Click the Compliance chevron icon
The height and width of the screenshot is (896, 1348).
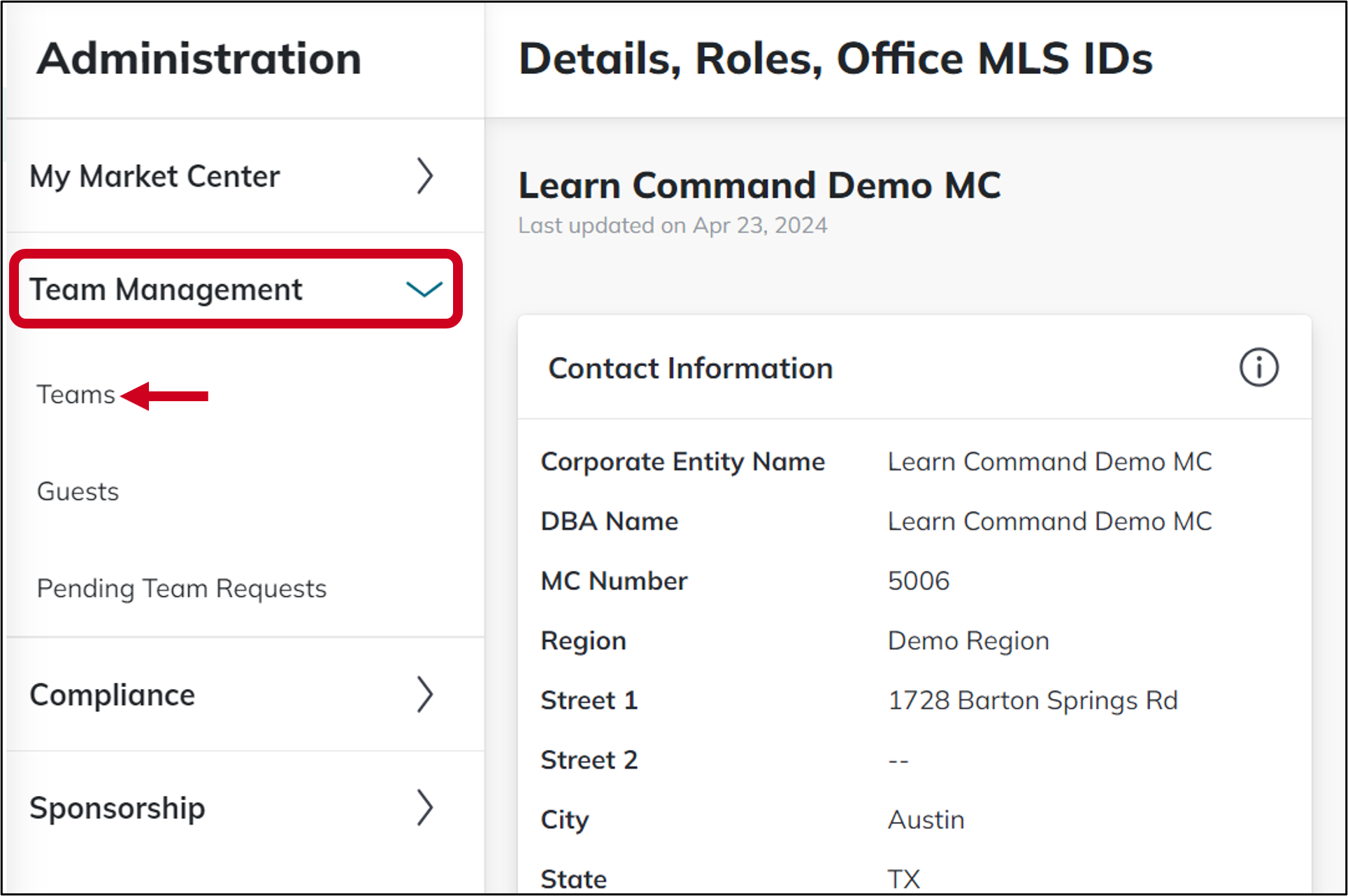click(x=426, y=695)
